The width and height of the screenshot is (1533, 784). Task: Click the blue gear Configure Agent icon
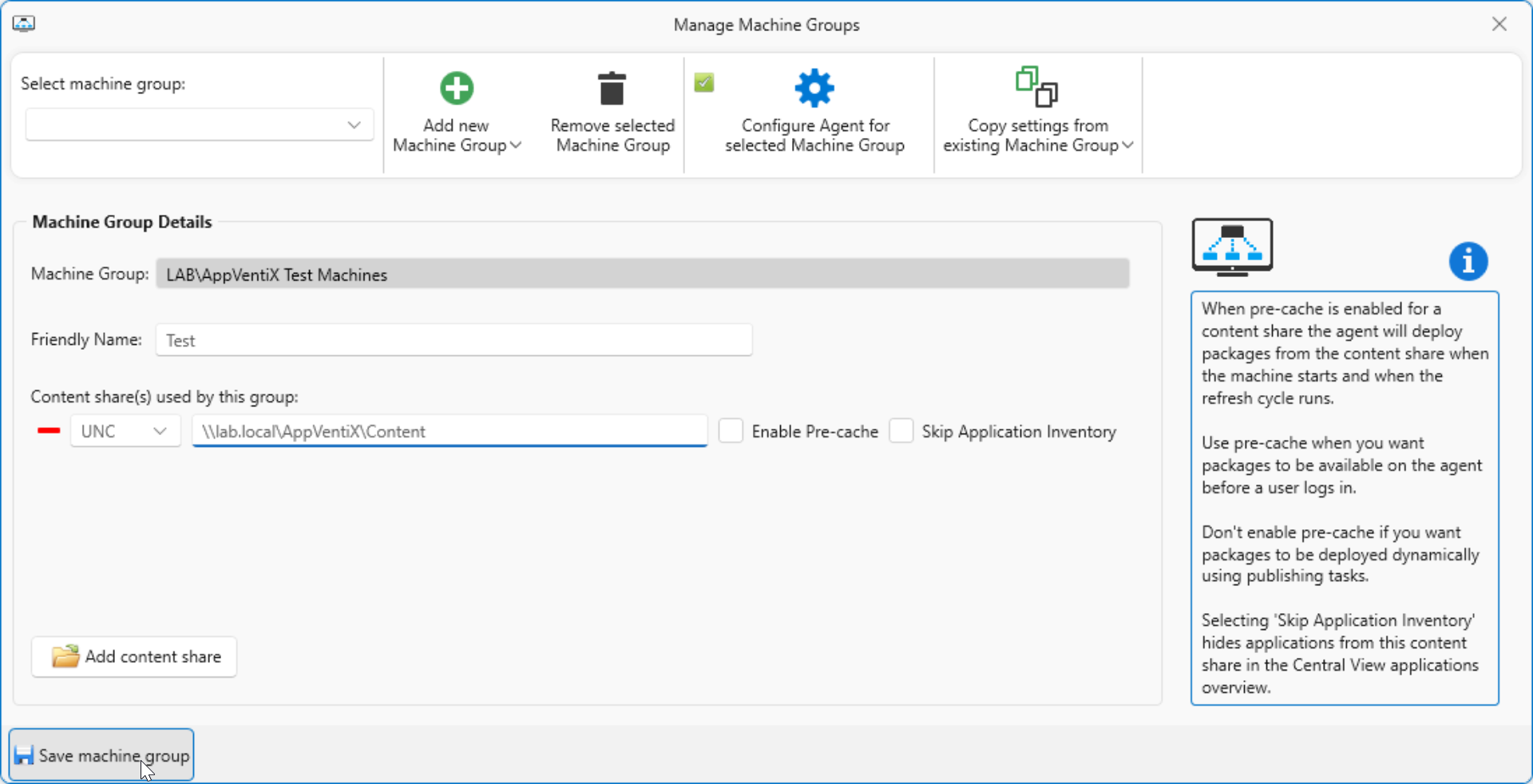pos(814,88)
